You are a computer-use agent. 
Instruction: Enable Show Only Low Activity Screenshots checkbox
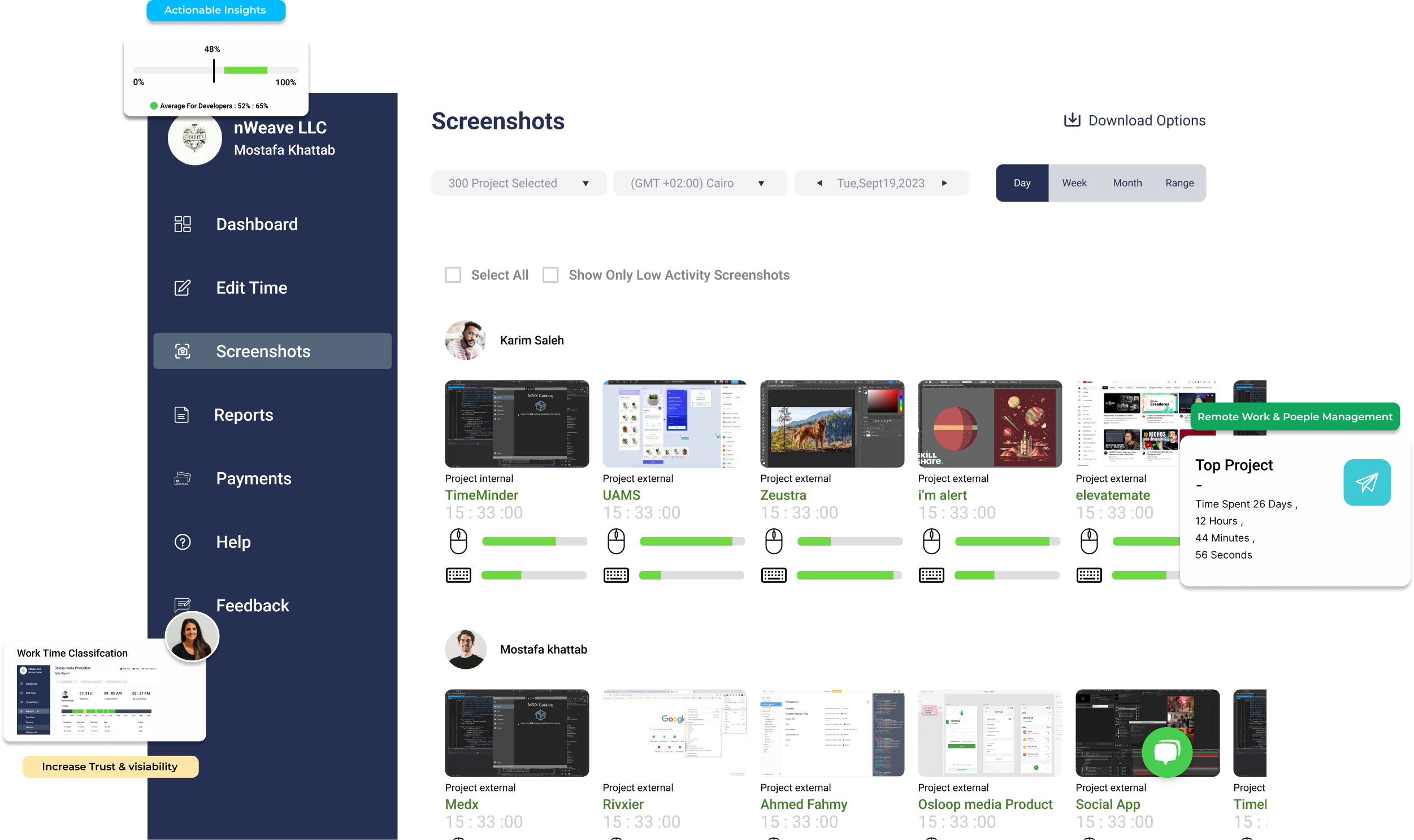(x=550, y=275)
